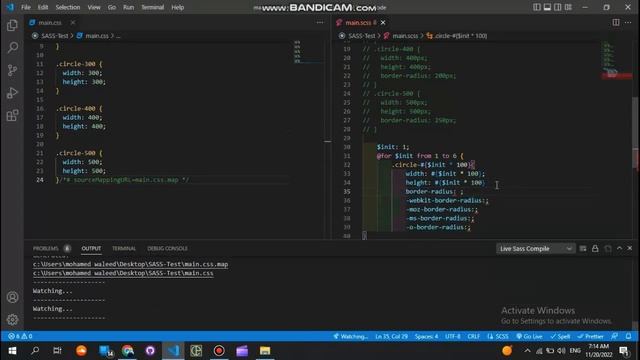Click Bandicam record icon in taskbar
This screenshot has width=640, height=360.
tap(219, 351)
